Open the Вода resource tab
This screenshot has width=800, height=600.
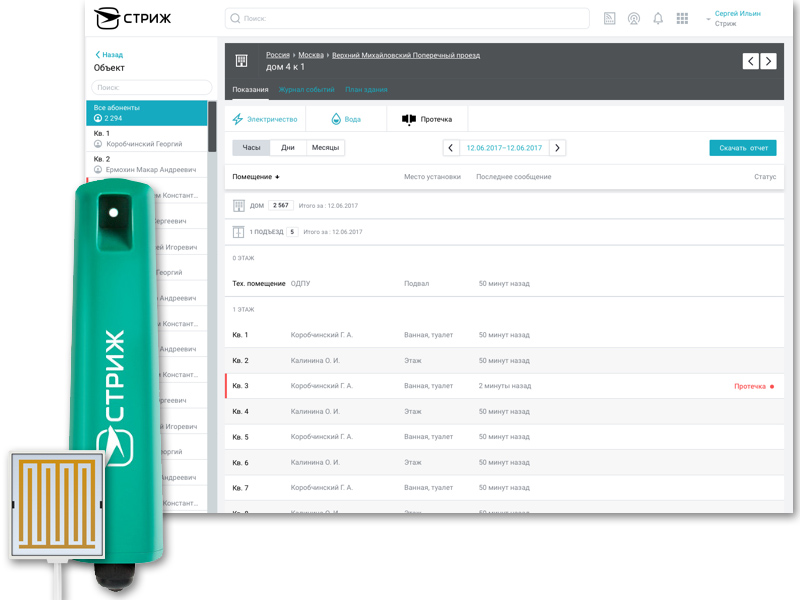coord(346,119)
